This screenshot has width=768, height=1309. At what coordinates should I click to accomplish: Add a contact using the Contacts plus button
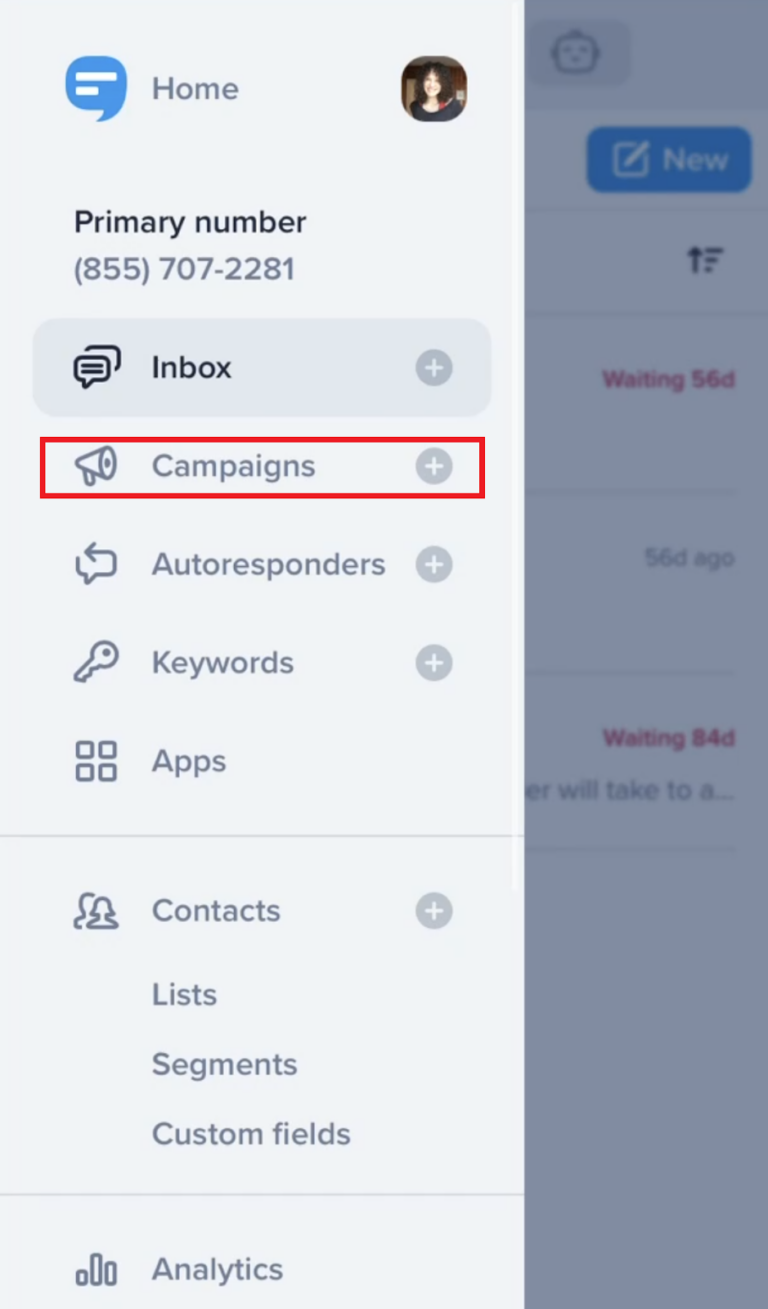click(x=433, y=911)
